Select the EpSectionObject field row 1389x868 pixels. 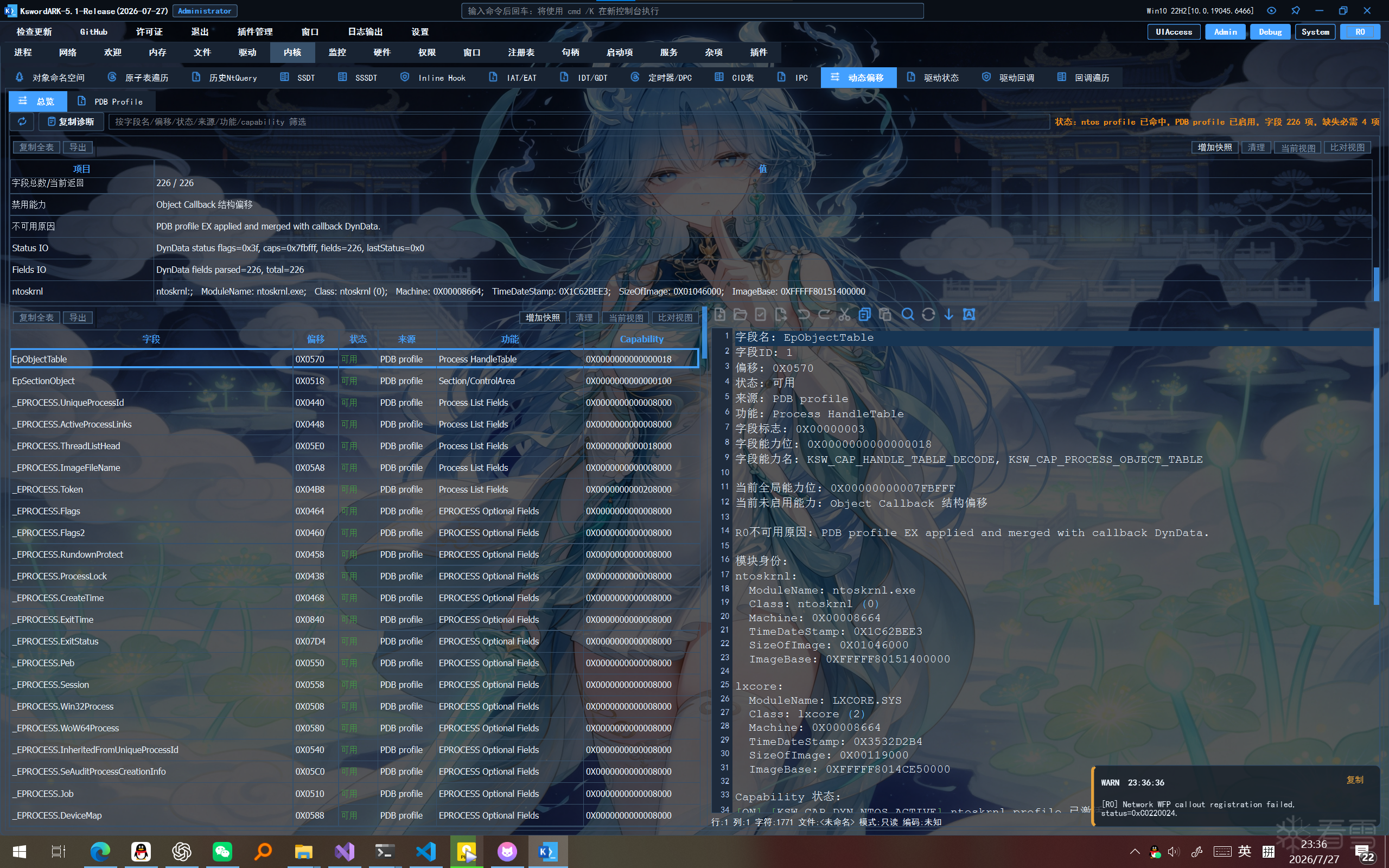(355, 381)
